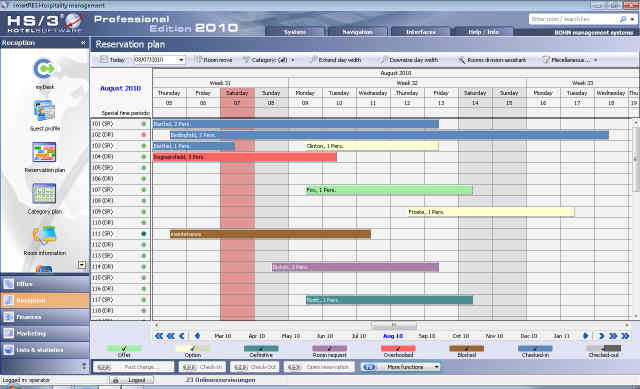640x389 pixels.
Task: Select the Maintenance block on room 111
Action: tap(270, 234)
